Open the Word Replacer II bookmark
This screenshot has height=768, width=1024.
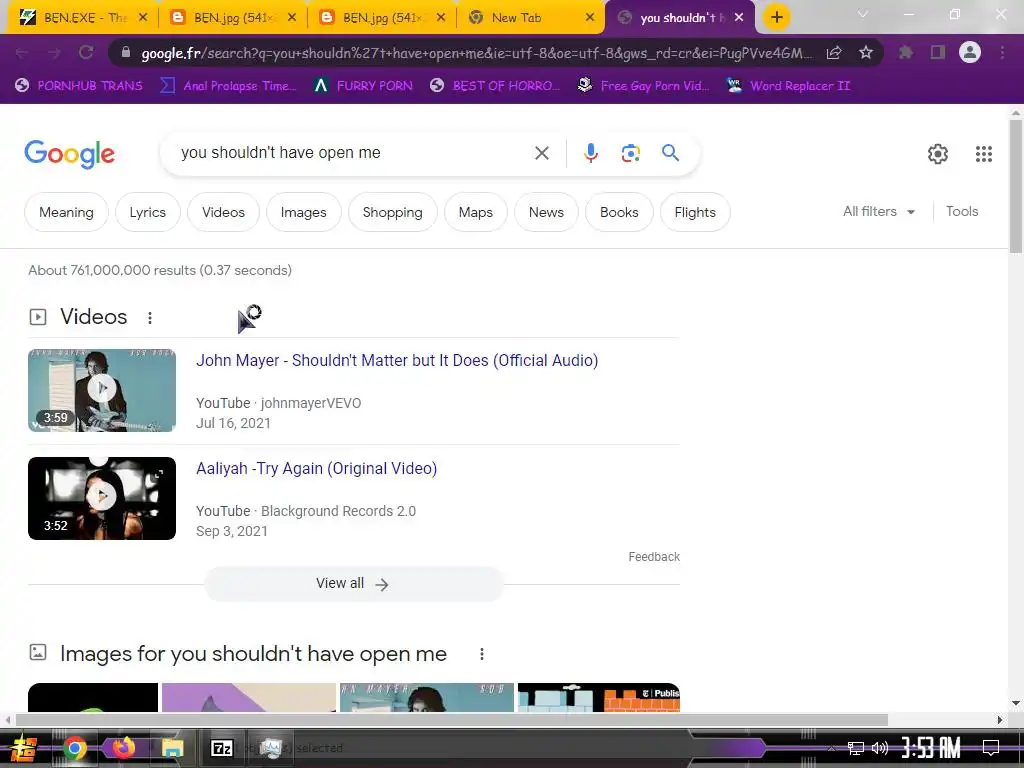(x=789, y=86)
